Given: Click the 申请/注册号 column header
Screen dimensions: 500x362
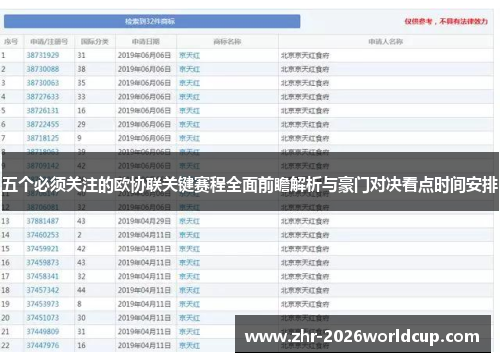Looking at the screenshot, I should [49, 42].
